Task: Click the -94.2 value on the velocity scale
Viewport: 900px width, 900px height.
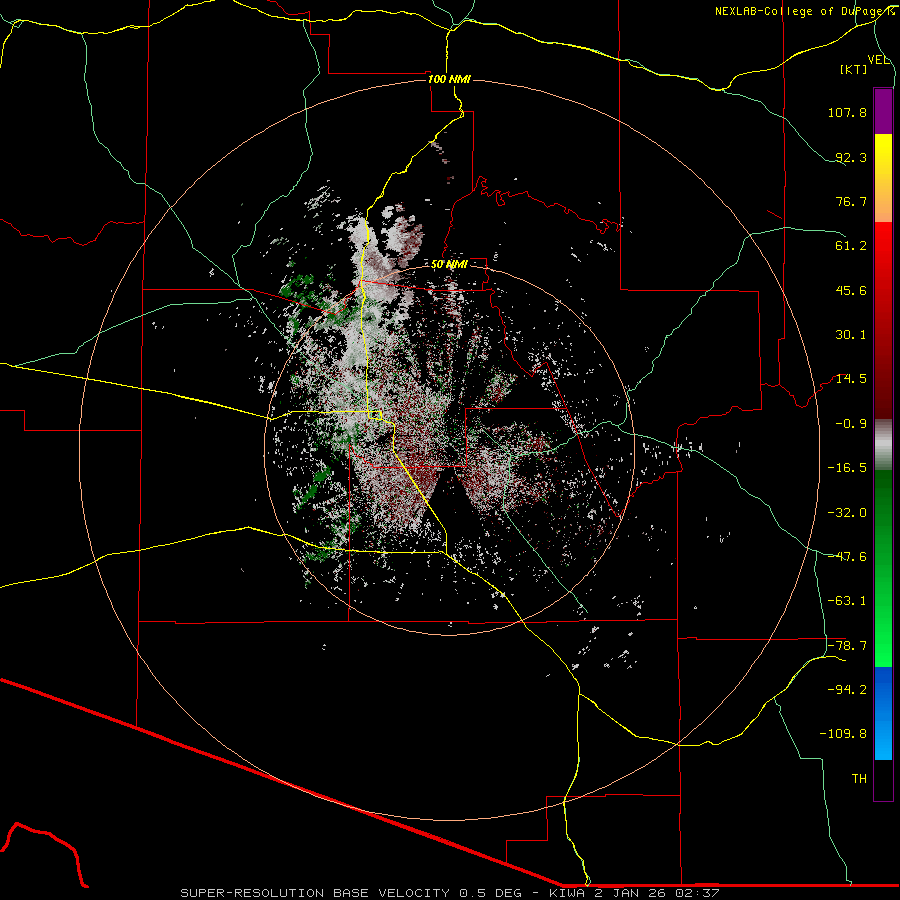Action: click(x=847, y=689)
